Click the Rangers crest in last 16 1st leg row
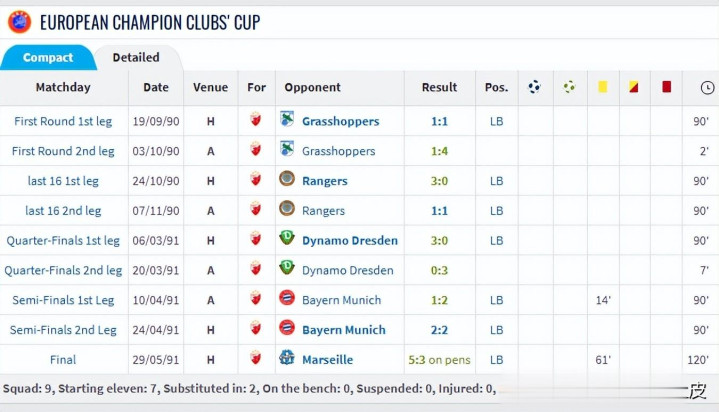The height and width of the screenshot is (412, 719). tap(287, 178)
